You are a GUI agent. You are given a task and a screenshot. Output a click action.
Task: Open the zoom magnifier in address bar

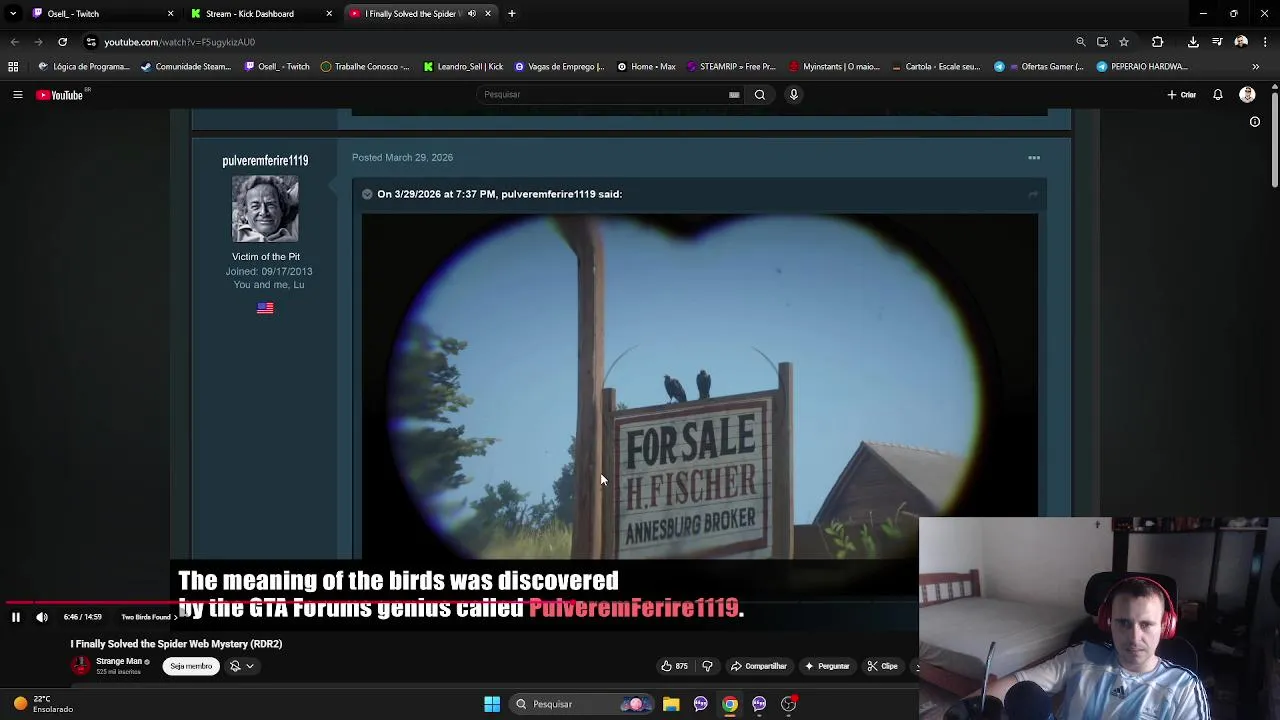click(1081, 42)
